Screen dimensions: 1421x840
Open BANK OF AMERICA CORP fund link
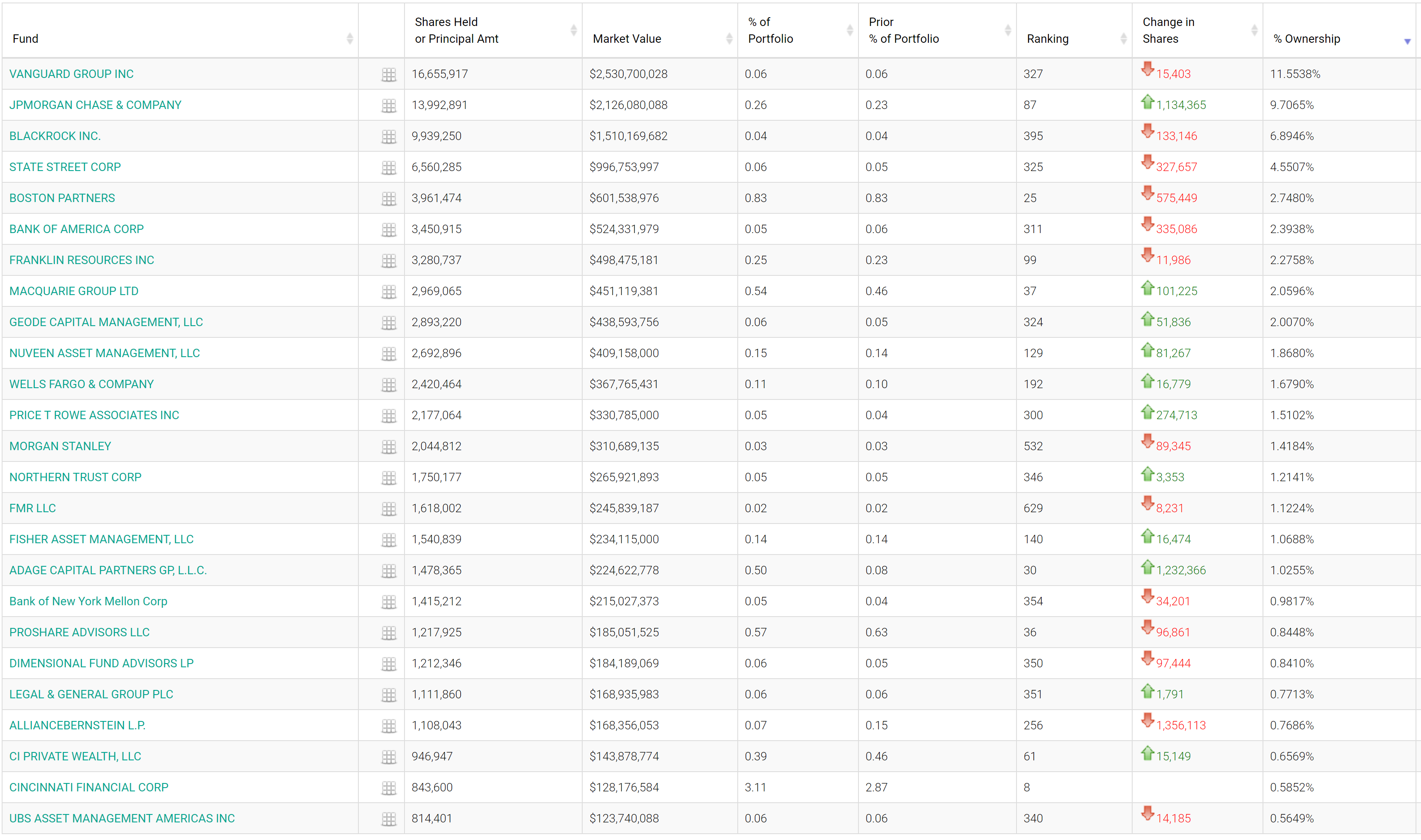(76, 229)
